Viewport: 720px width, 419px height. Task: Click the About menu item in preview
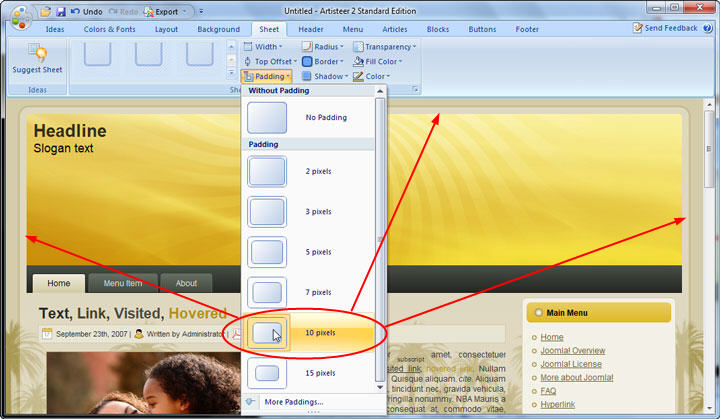tap(186, 283)
